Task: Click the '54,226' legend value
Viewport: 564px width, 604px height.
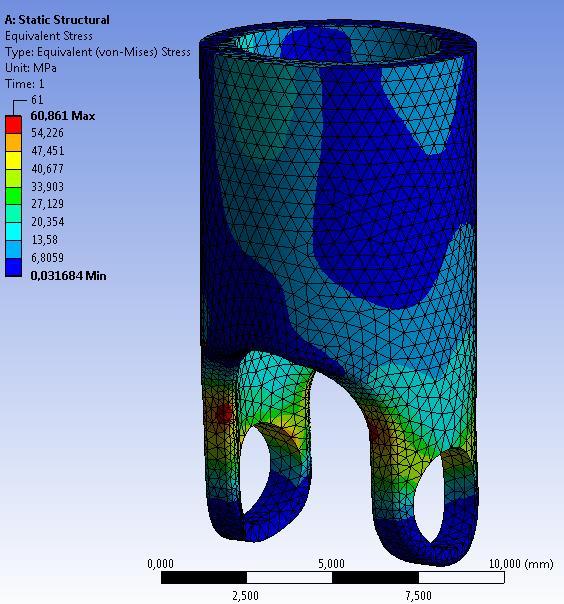Action: (47, 133)
